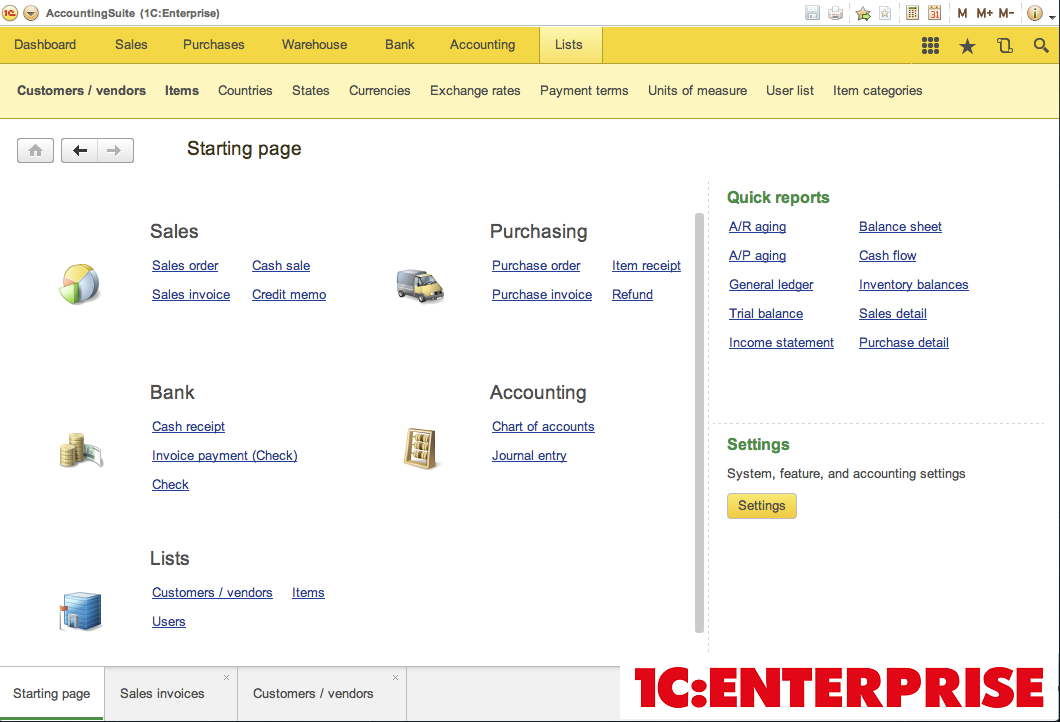Add page to favorites star document icon
This screenshot has width=1060, height=722.
885,13
